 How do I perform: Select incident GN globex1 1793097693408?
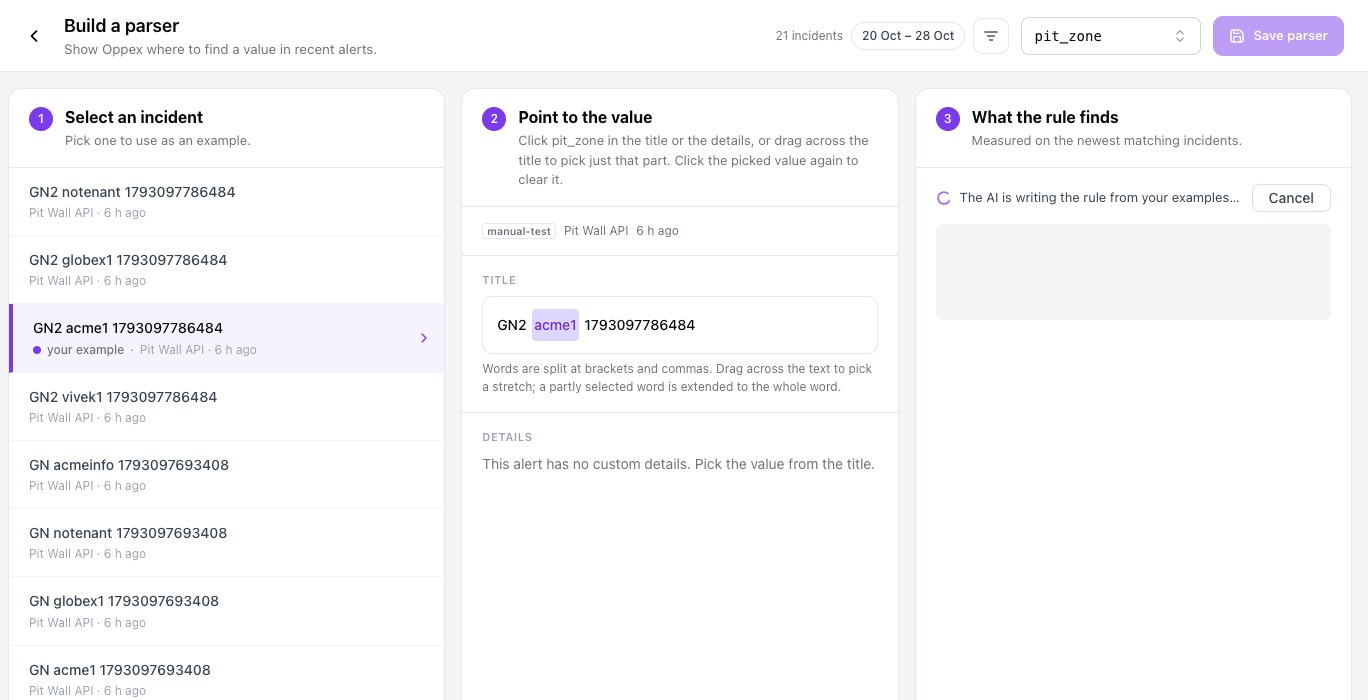click(226, 610)
